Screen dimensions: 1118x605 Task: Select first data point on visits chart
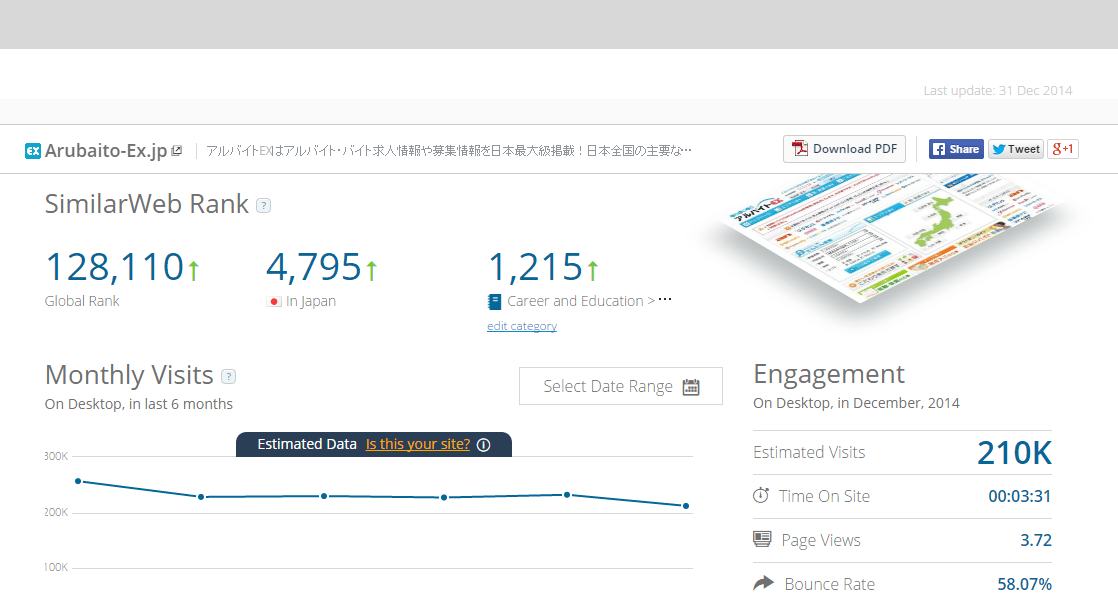coord(78,482)
